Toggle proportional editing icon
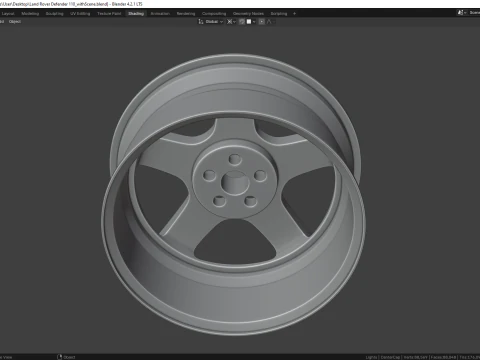 (x=262, y=22)
